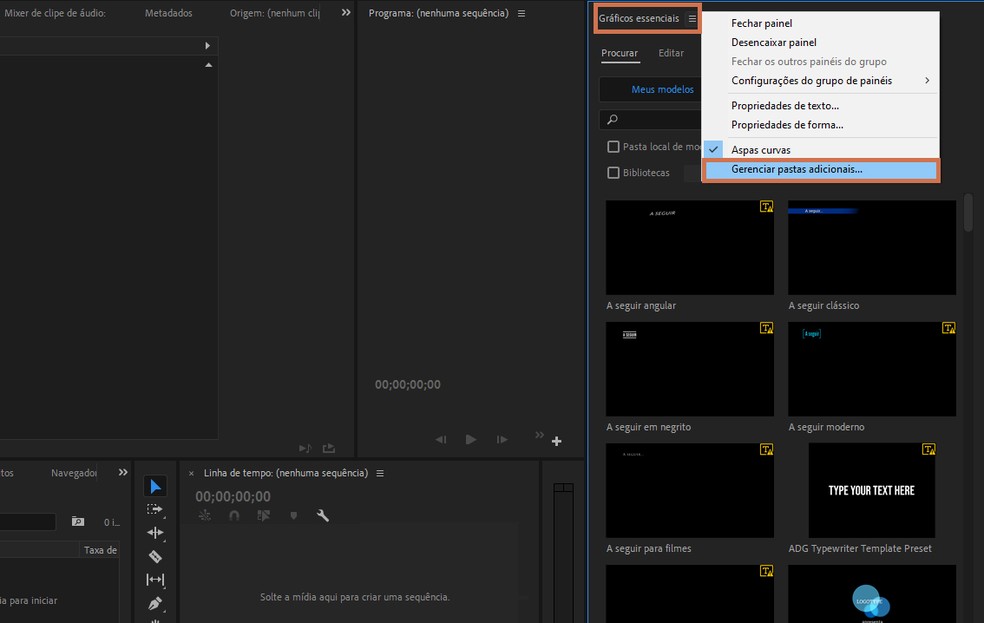Open the A seguir clássico template thumbnail
Screen dimensions: 984x623
871,247
